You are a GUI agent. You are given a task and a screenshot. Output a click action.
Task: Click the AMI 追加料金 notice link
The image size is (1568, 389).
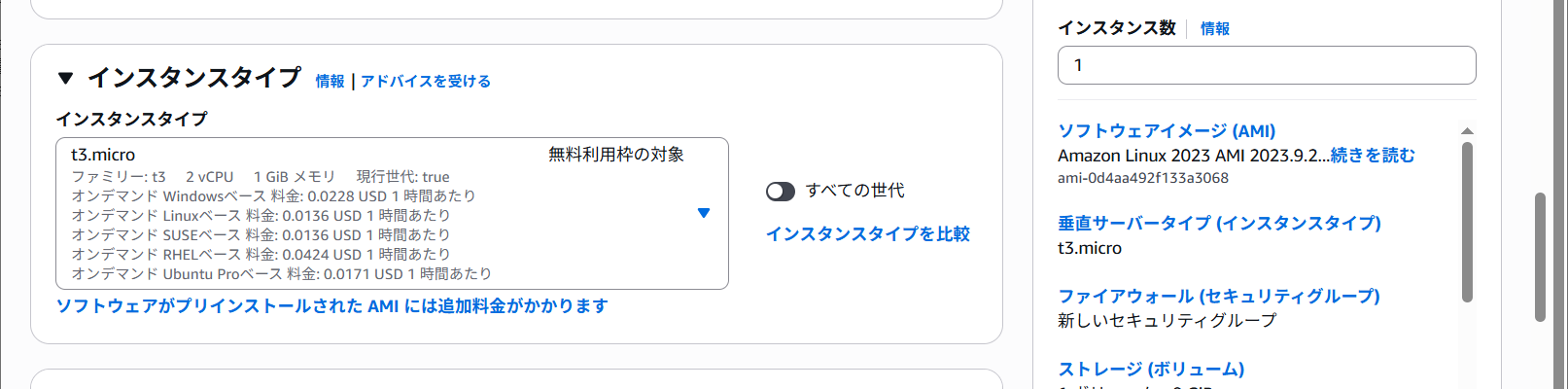(331, 306)
